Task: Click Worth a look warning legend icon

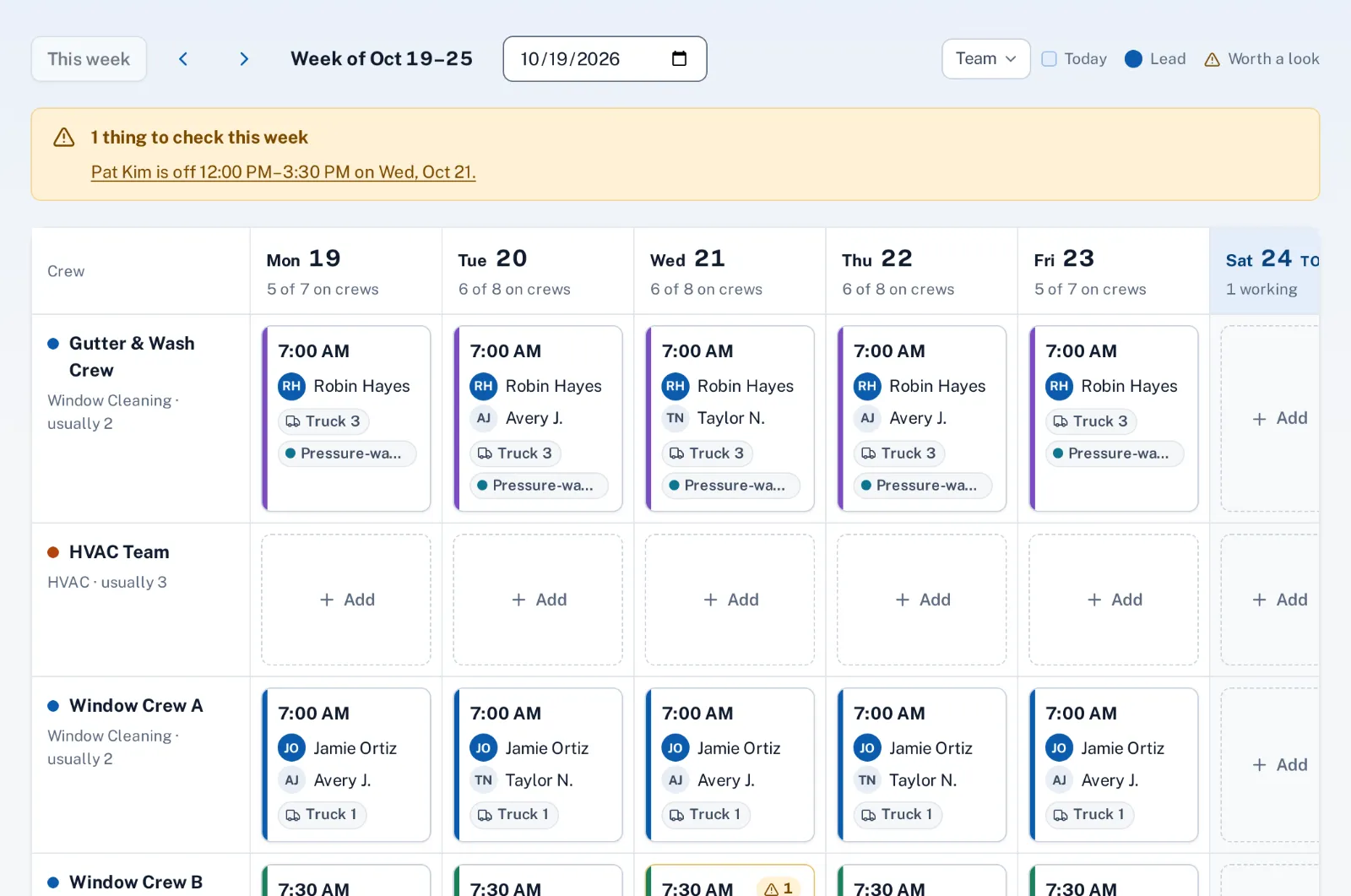Action: (x=1212, y=59)
